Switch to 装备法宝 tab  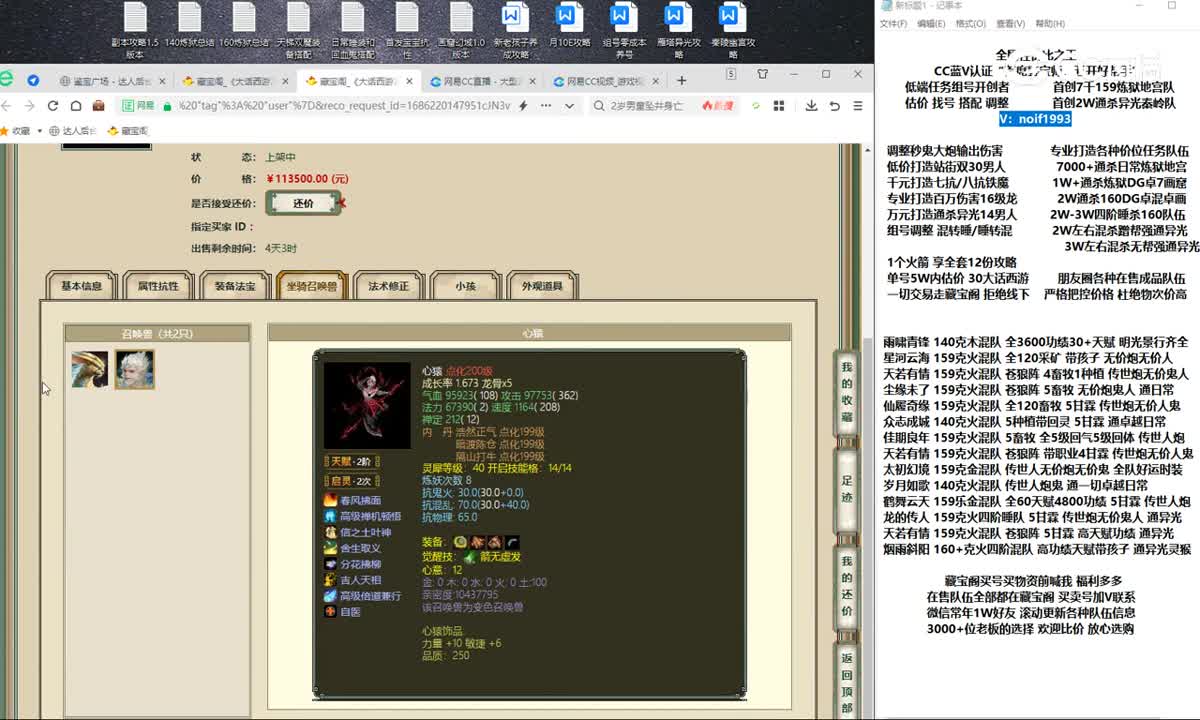click(235, 286)
